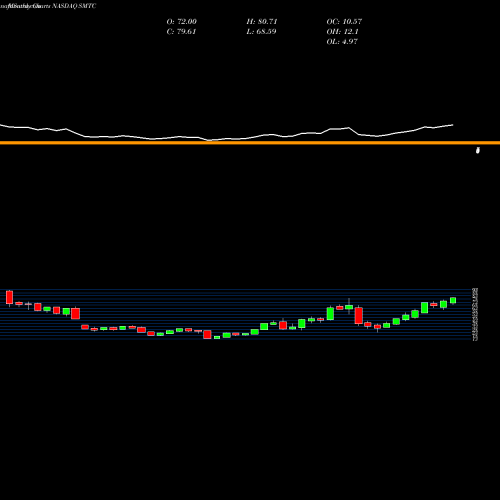Click the OH: 12.1 reading
The image size is (500, 500).
[342, 32]
